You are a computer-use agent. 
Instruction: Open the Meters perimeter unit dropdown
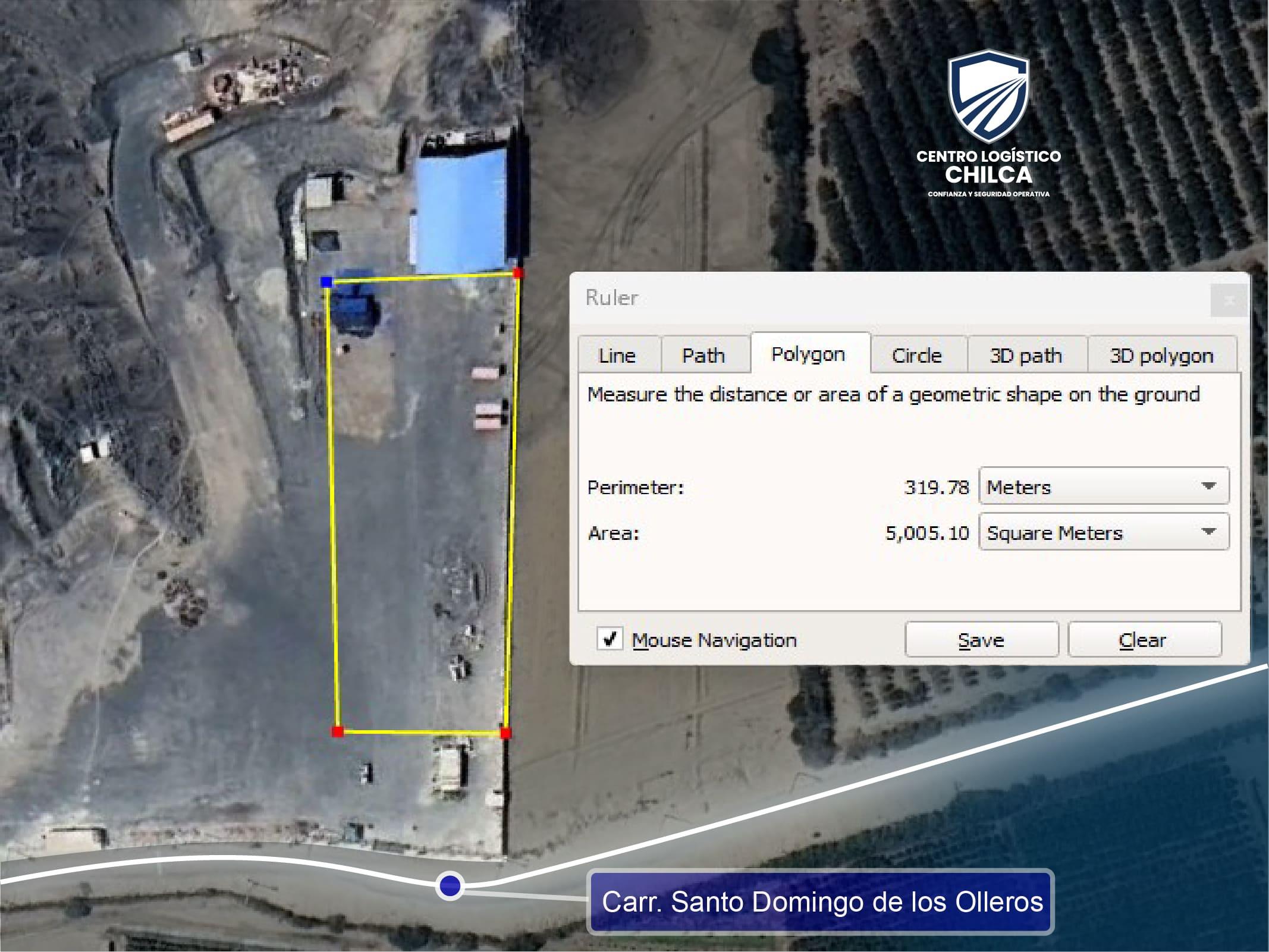point(1104,486)
